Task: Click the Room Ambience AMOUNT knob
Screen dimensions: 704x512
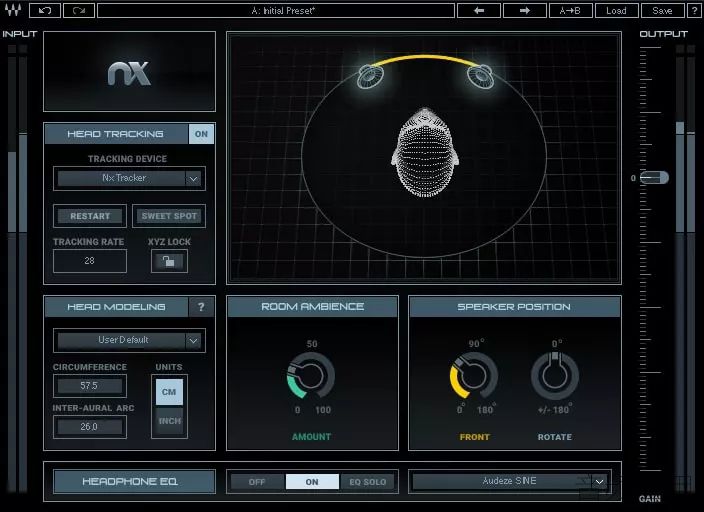Action: point(311,375)
